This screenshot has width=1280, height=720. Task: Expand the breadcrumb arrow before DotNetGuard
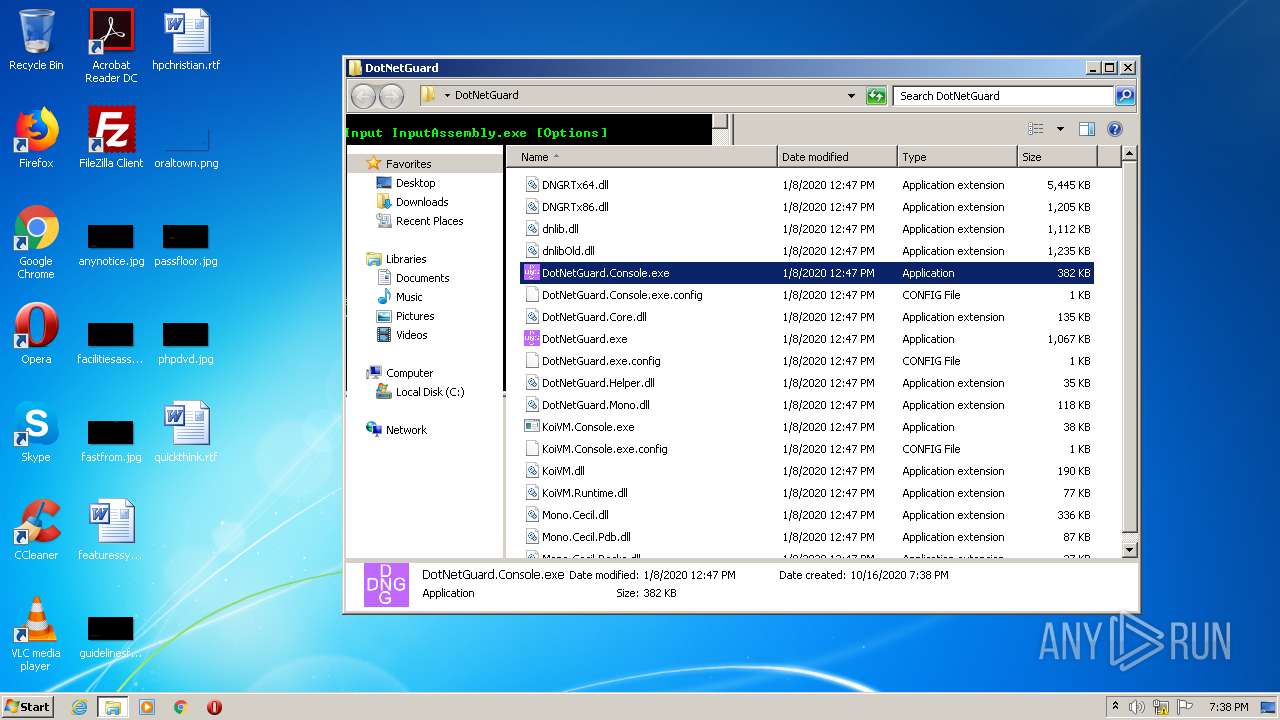[447, 96]
